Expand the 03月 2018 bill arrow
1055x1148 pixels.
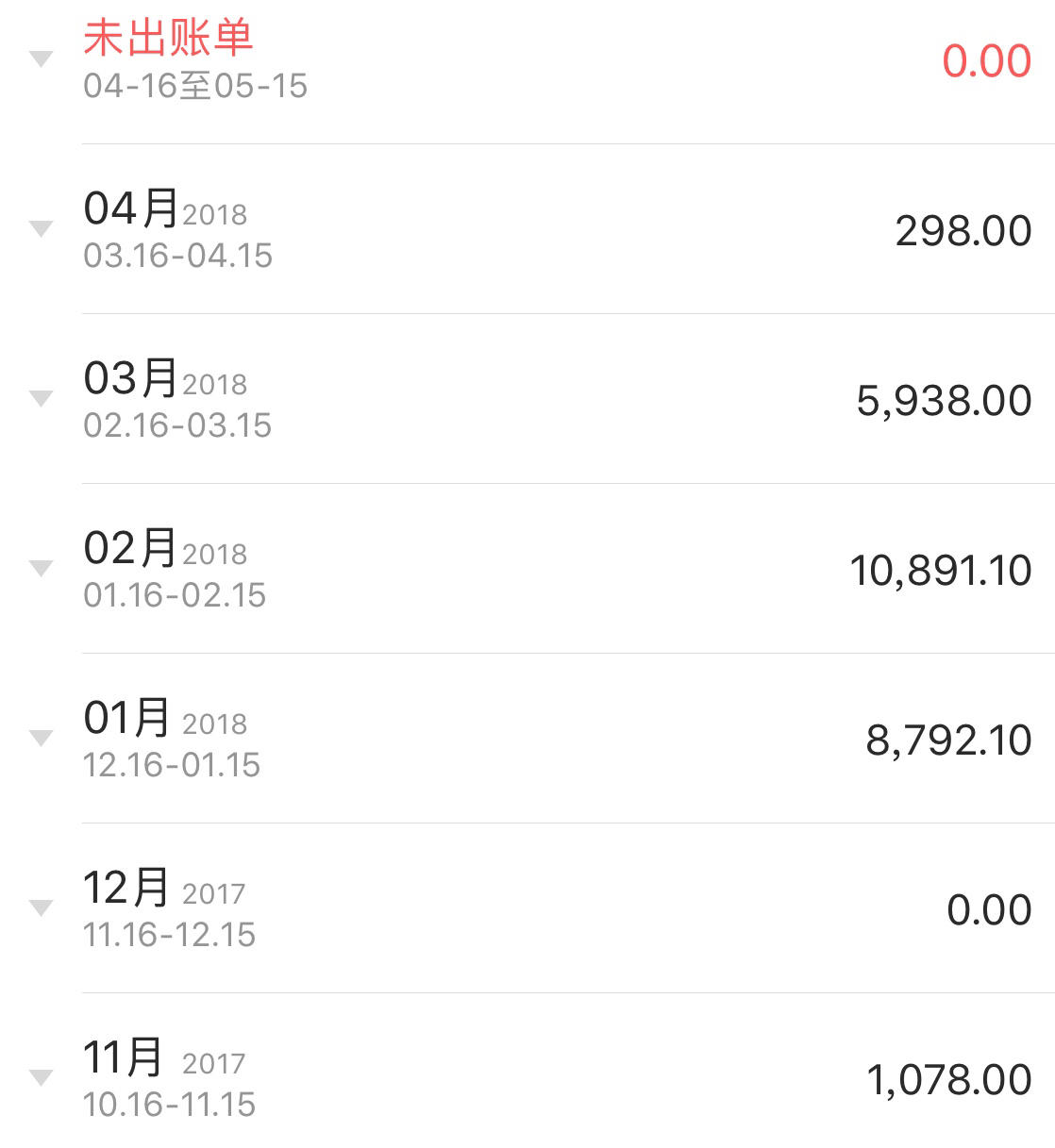pos(41,398)
